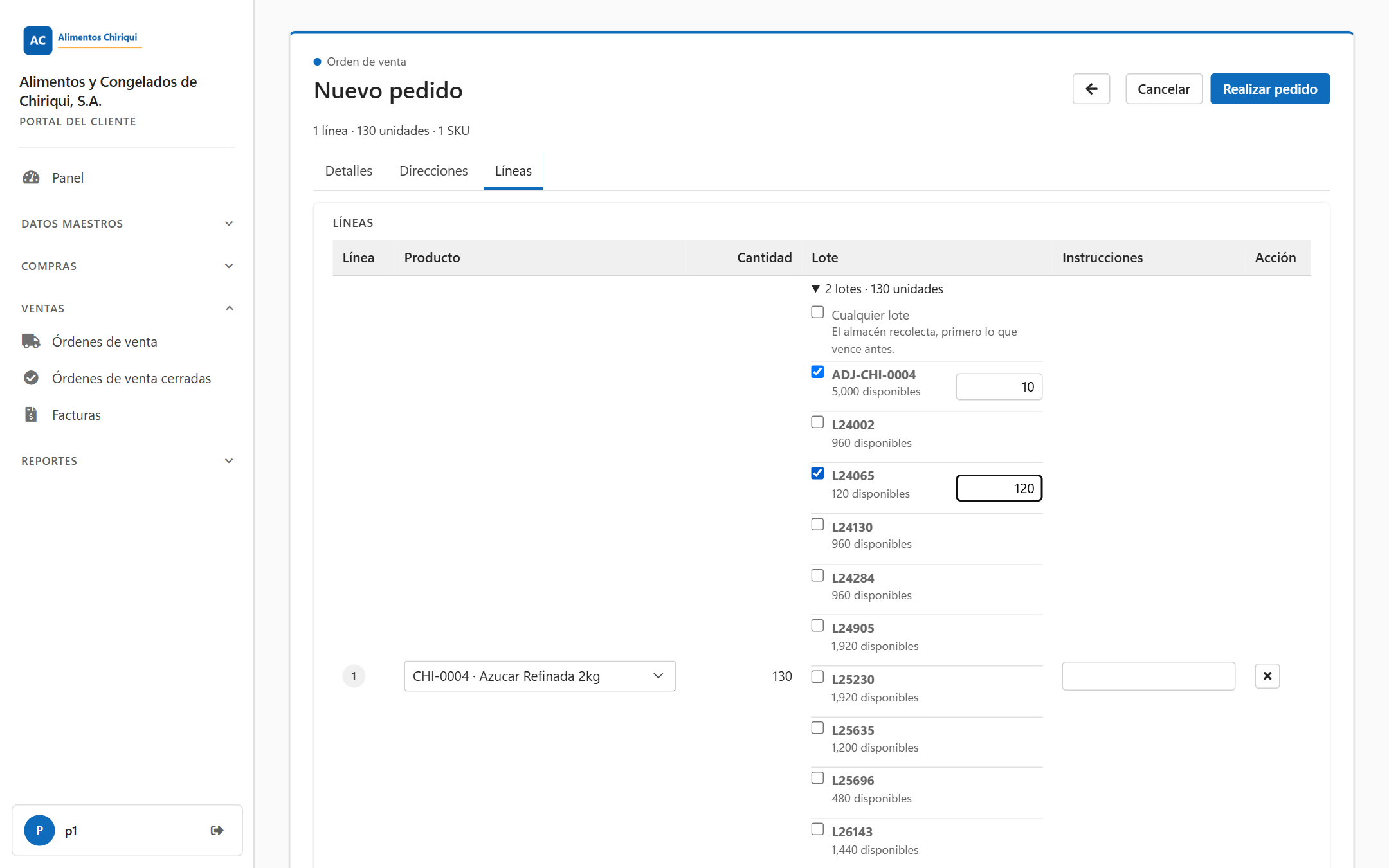Click the back arrow button
This screenshot has width=1389, height=868.
click(1091, 89)
